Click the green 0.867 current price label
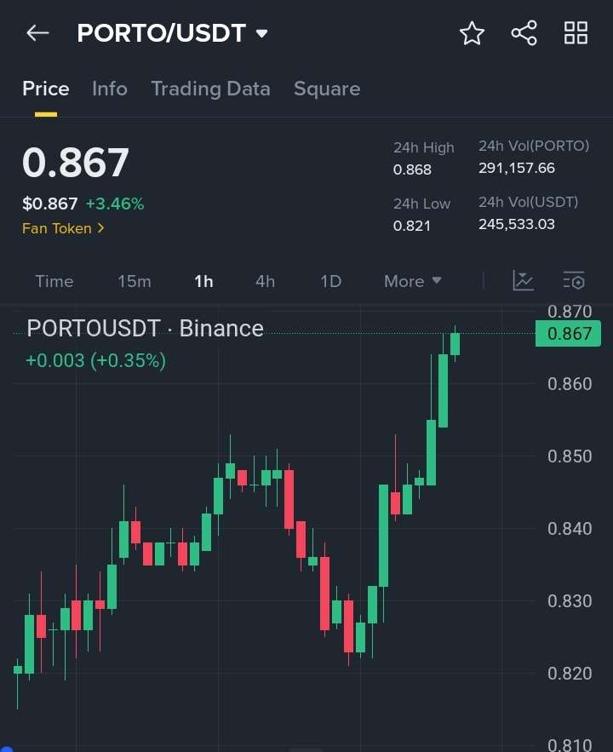This screenshot has height=752, width=613. (x=568, y=334)
